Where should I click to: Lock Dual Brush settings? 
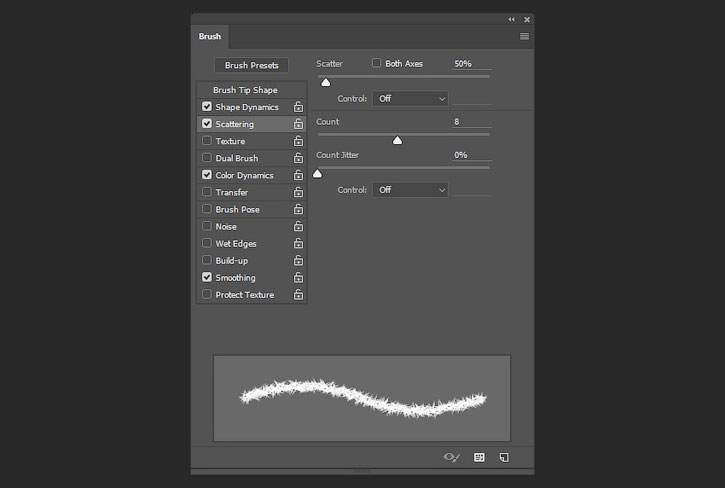pos(298,158)
